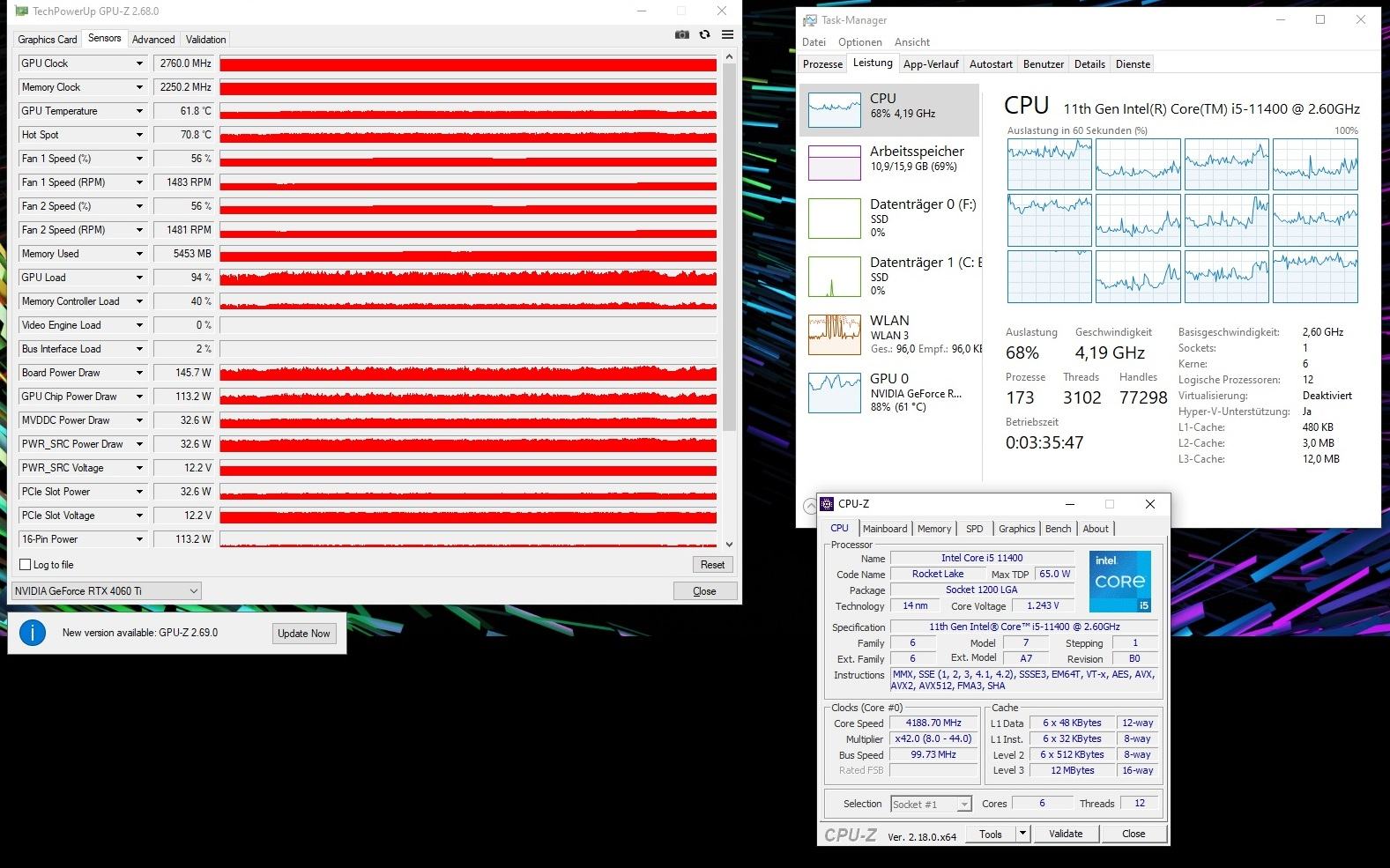Open the Task-Manager Benutzer tab

tap(1044, 64)
